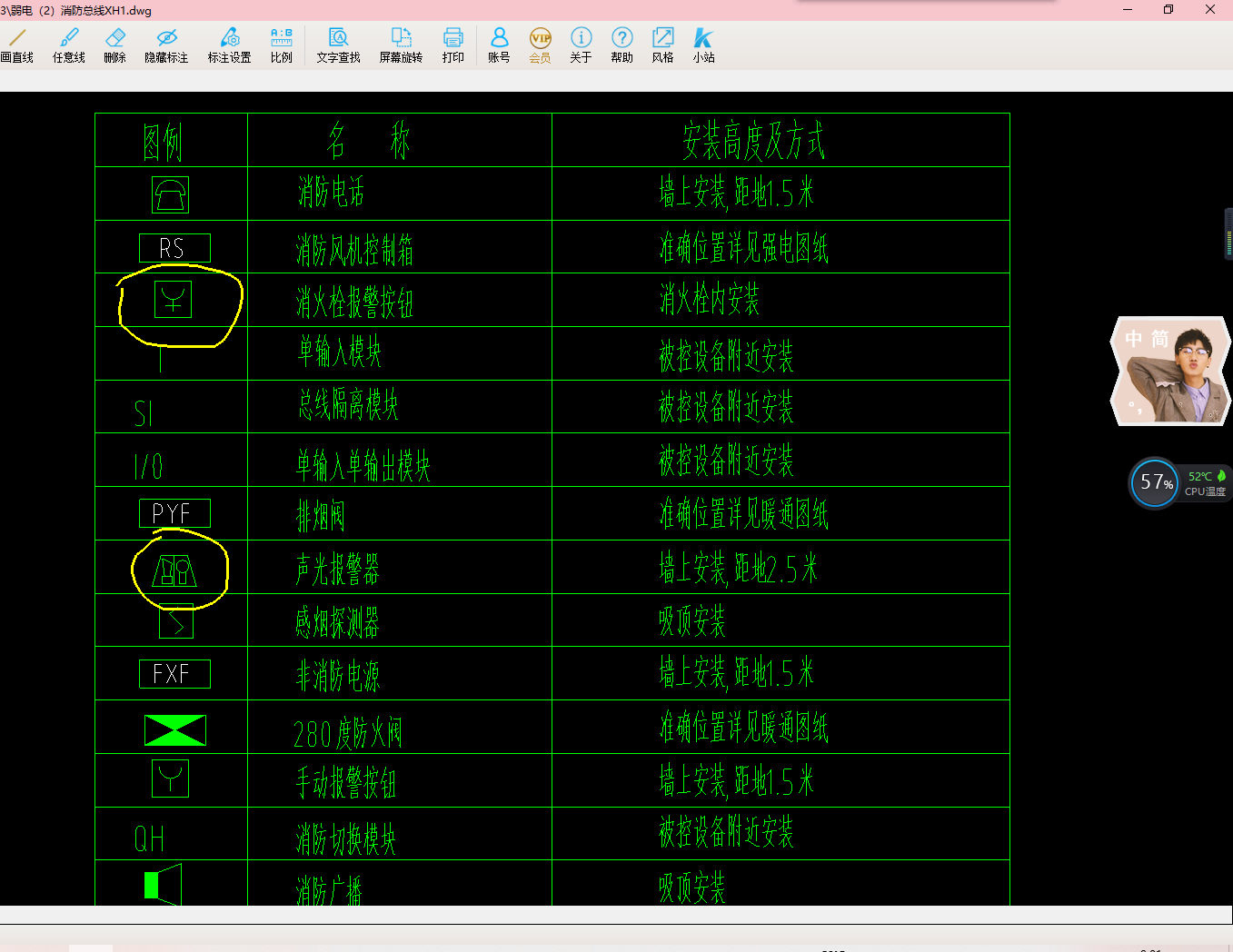
Task: Click 屏幕旋转 screen rotate
Action: pyautogui.click(x=401, y=45)
